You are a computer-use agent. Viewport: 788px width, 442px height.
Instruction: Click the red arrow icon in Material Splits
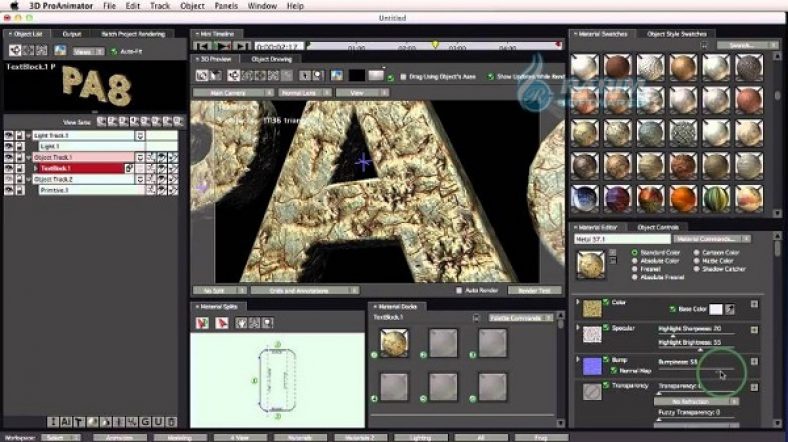click(223, 323)
